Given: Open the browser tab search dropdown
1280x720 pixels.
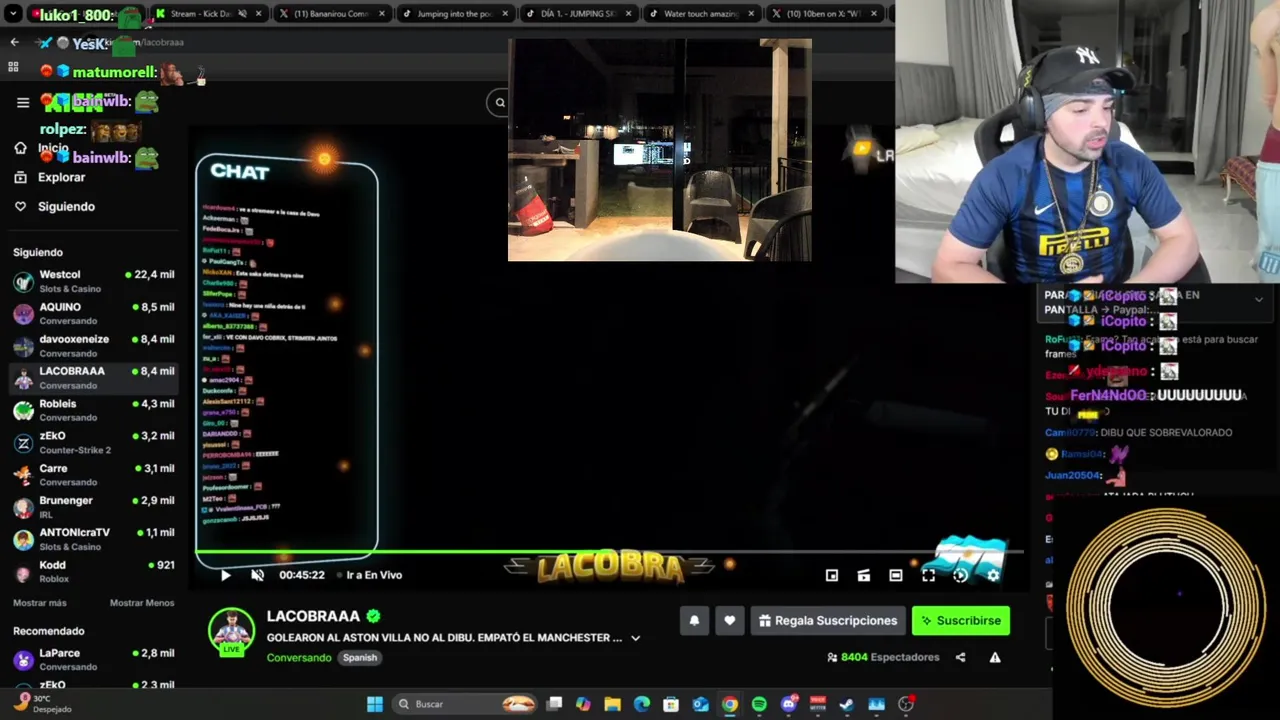Looking at the screenshot, I should (x=14, y=14).
